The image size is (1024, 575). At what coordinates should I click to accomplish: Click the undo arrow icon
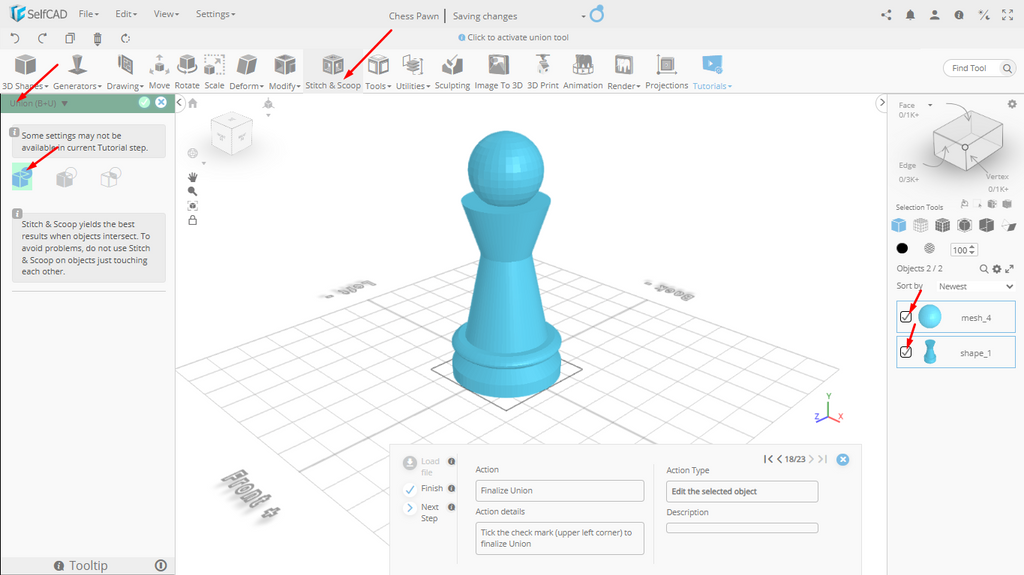(x=15, y=39)
